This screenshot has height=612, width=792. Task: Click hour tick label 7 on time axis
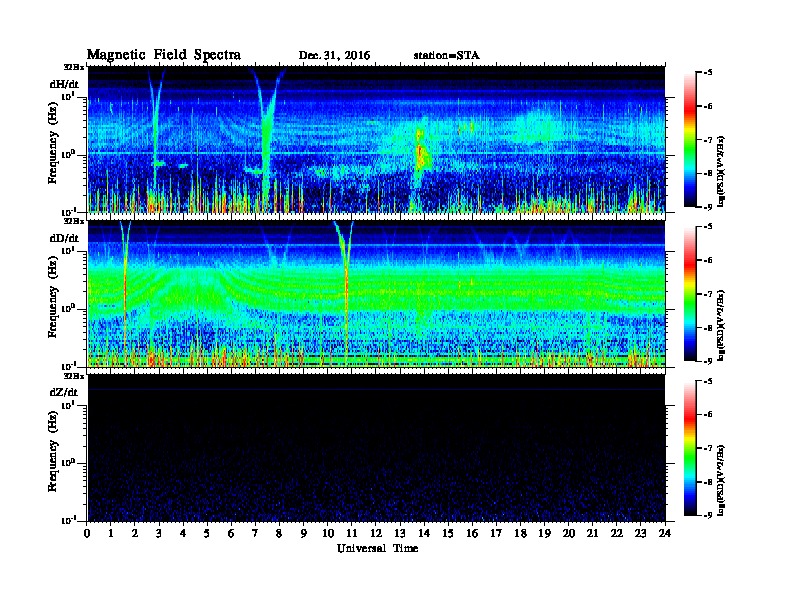[255, 533]
